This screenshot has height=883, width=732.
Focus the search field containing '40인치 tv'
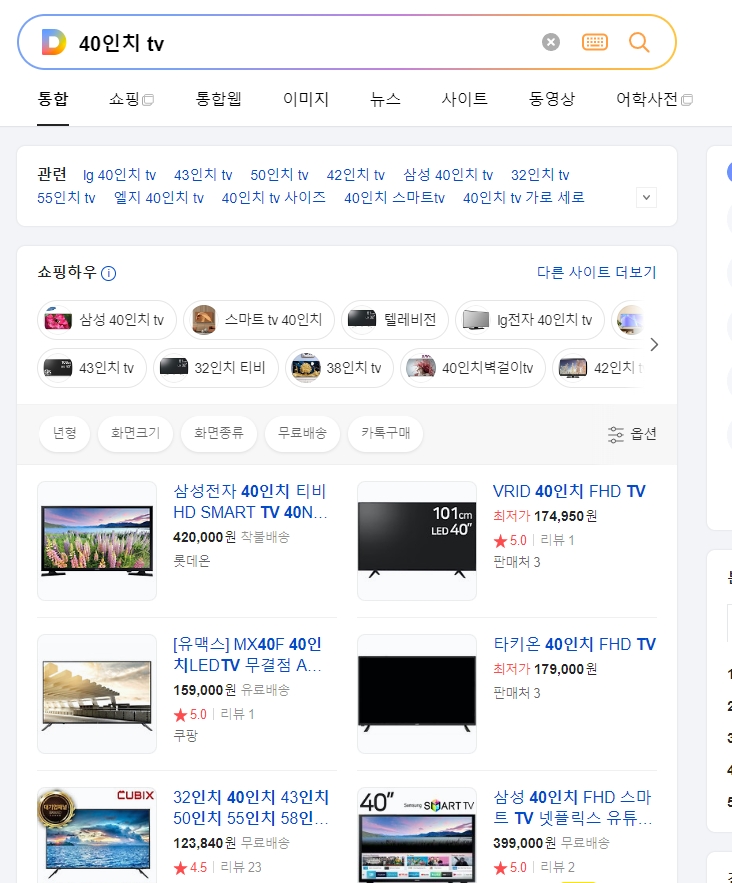[304, 43]
